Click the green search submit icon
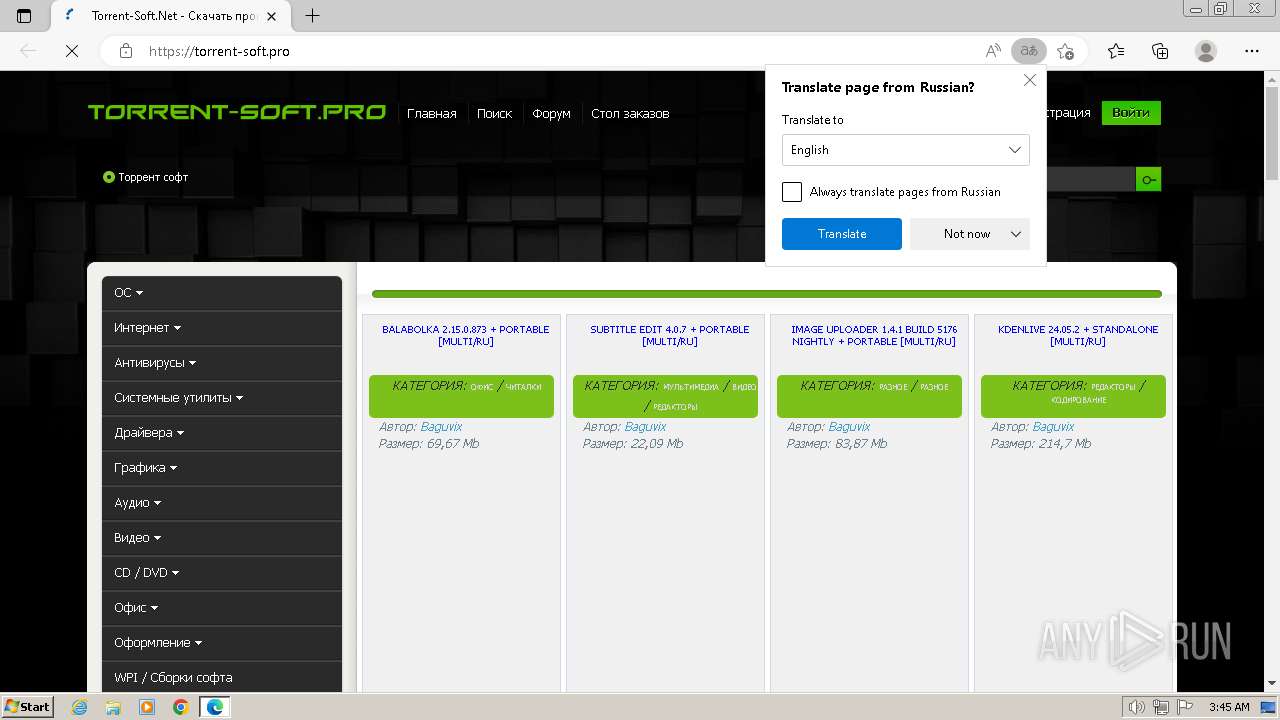Viewport: 1280px width, 720px height. pyautogui.click(x=1148, y=179)
